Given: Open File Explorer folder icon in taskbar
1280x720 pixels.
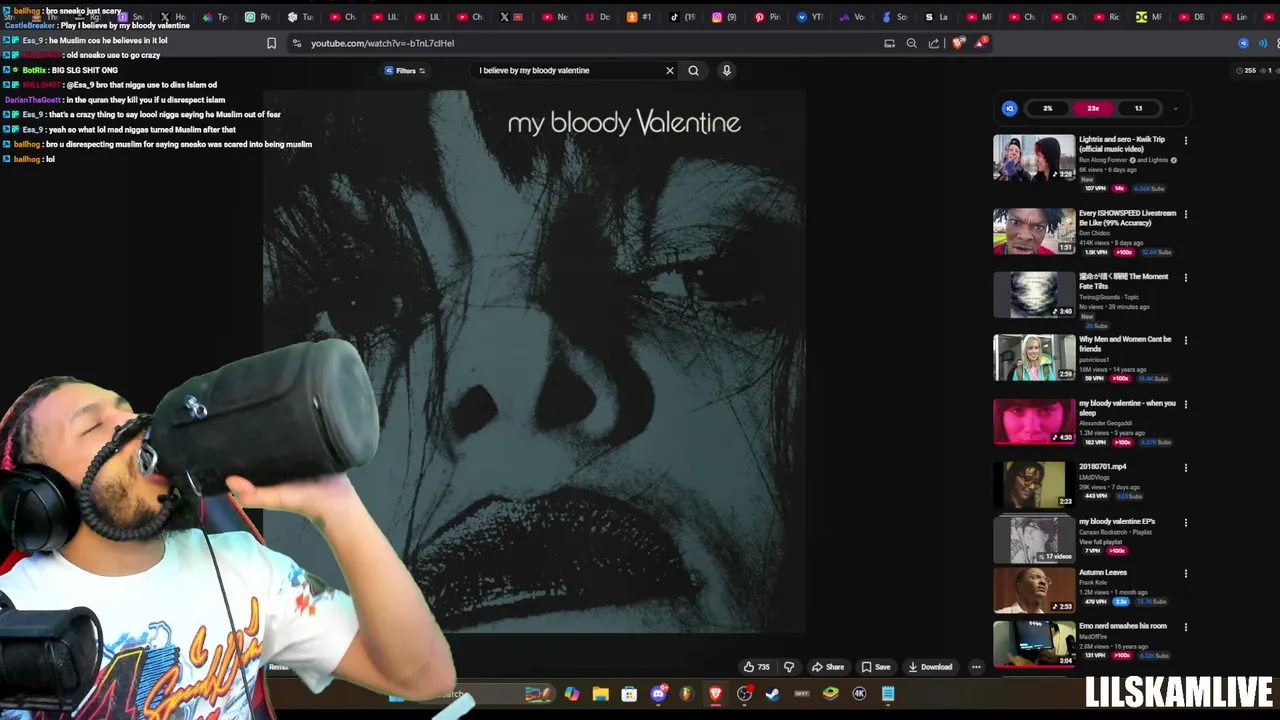Looking at the screenshot, I should (600, 694).
